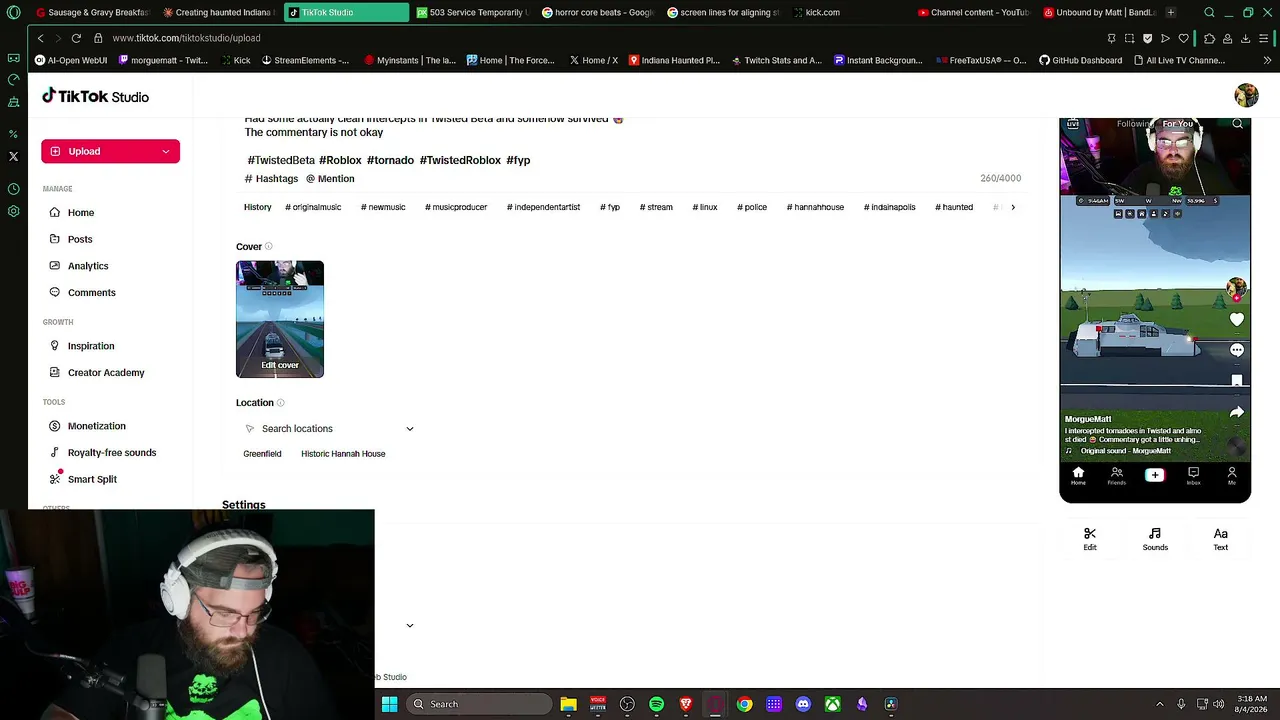Open File Explorer from the taskbar
The width and height of the screenshot is (1280, 720).
point(568,704)
